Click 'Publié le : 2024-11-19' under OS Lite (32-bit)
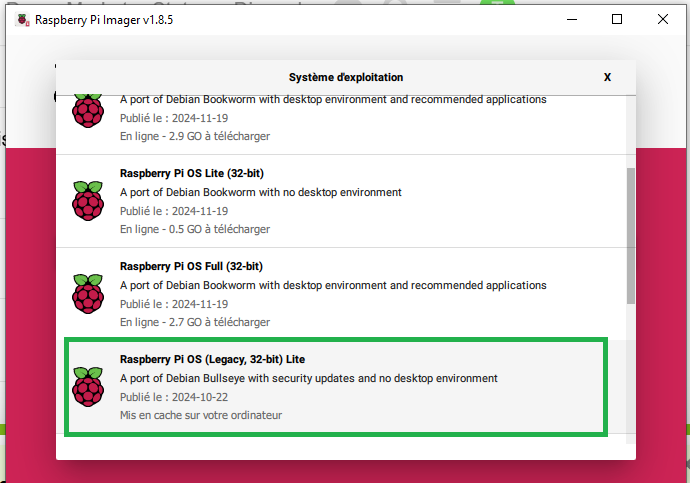This screenshot has height=483, width=690. (x=174, y=211)
